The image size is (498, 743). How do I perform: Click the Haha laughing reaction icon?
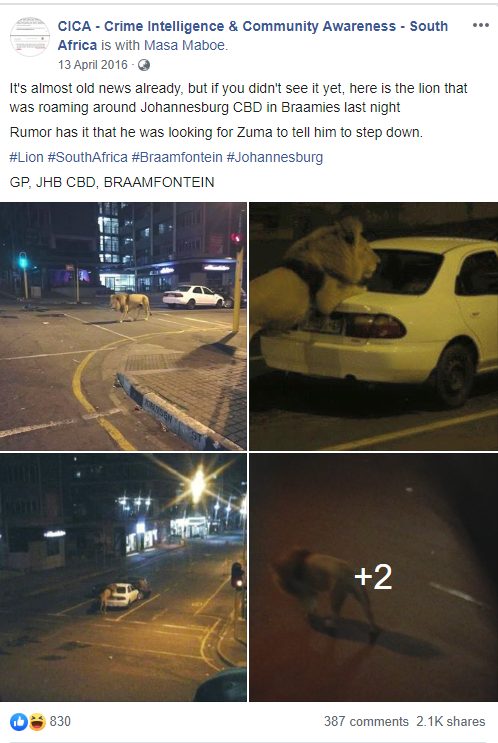37,722
